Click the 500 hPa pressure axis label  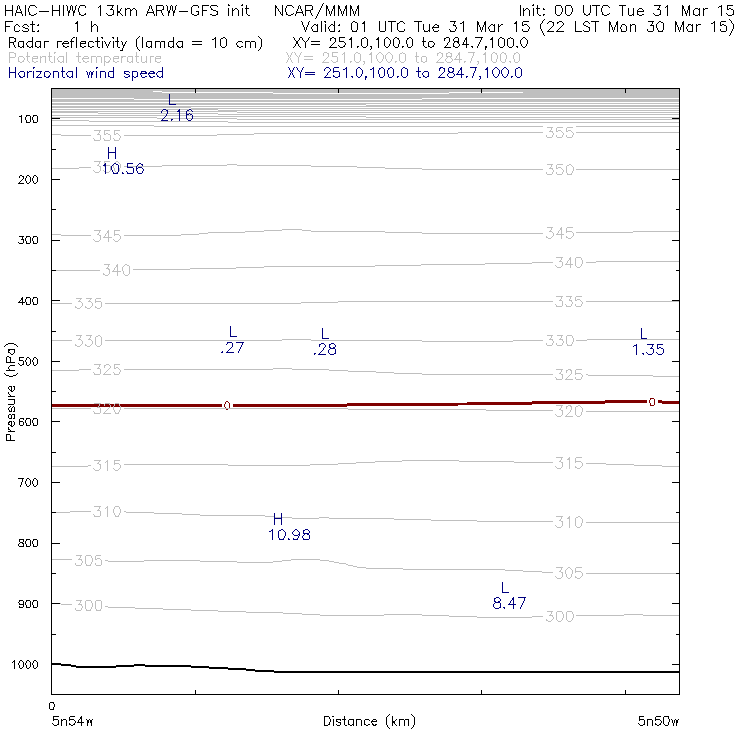pyautogui.click(x=28, y=362)
